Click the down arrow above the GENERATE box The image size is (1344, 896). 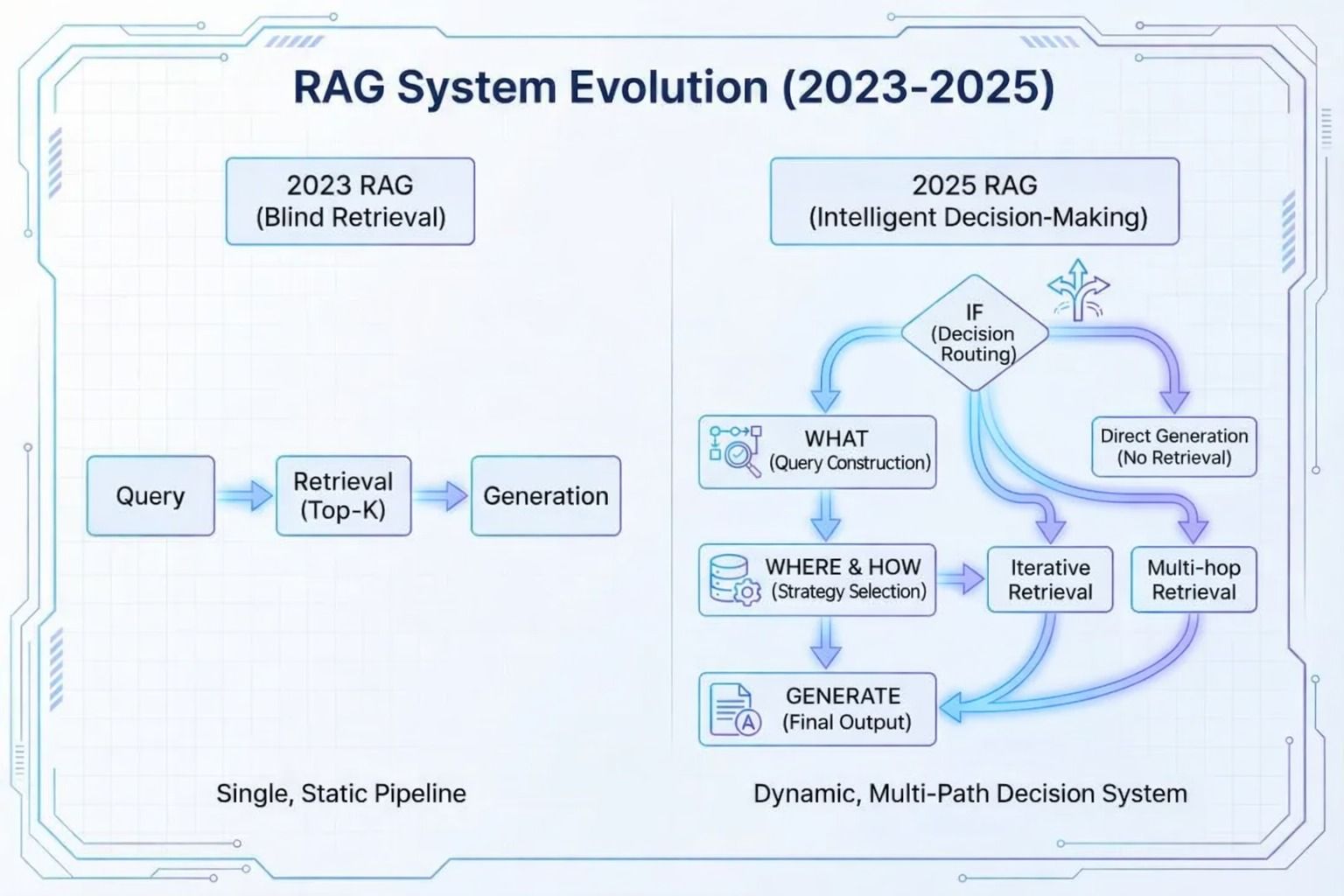click(825, 644)
